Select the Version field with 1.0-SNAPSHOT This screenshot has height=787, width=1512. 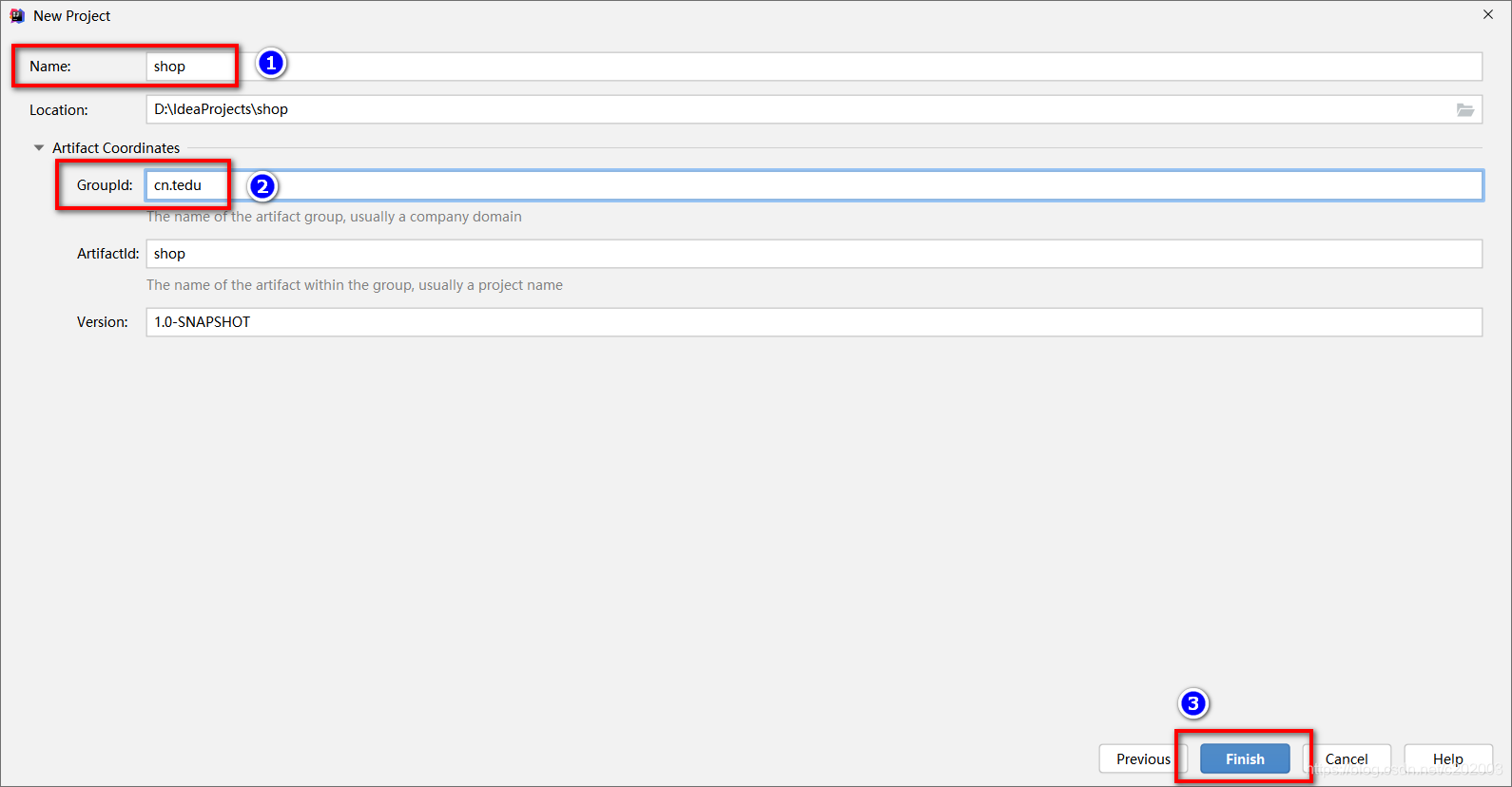click(814, 322)
